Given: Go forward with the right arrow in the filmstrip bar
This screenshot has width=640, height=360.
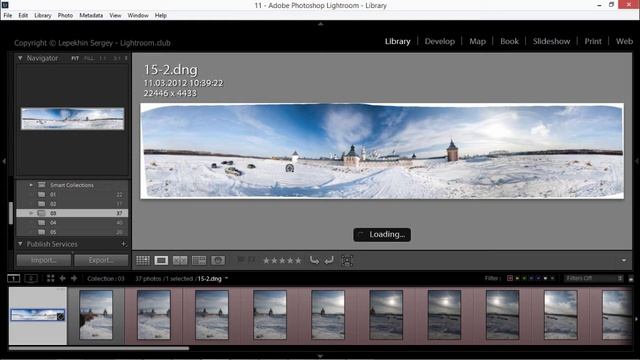Looking at the screenshot, I should pyautogui.click(x=74, y=278).
